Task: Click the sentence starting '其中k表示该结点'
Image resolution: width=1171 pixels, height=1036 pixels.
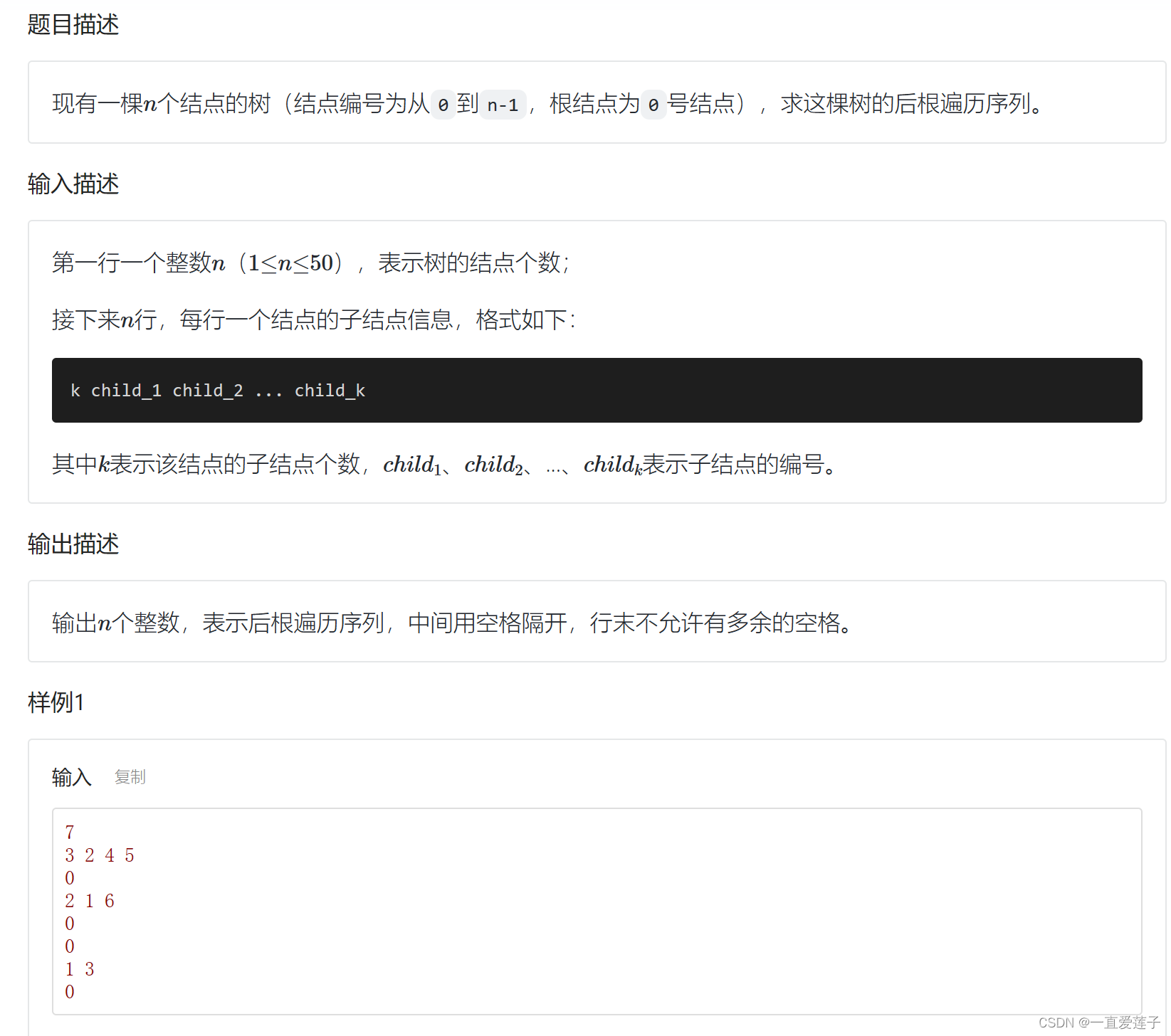Action: 445,465
